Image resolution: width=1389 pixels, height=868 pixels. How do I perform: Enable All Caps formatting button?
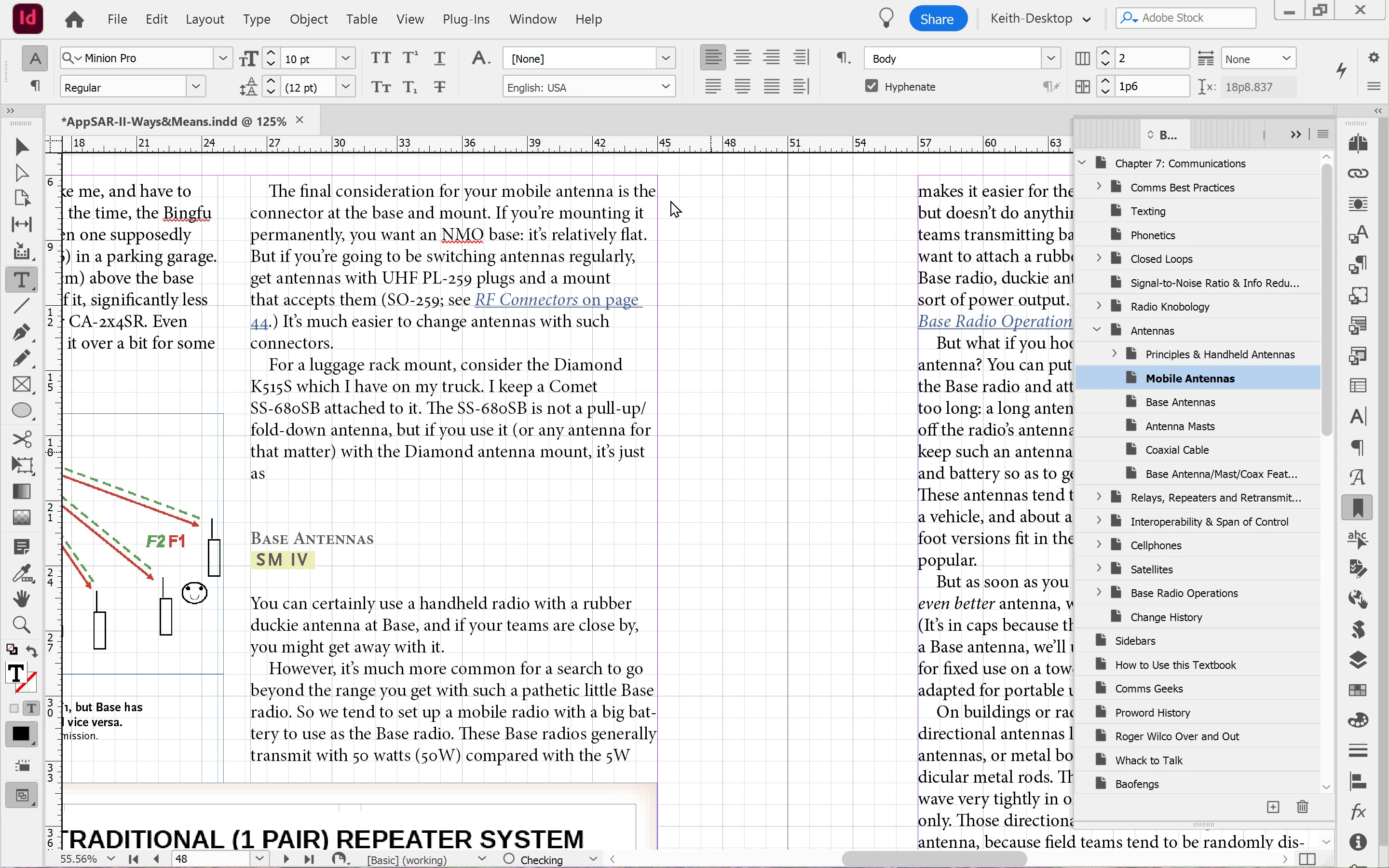tap(381, 58)
